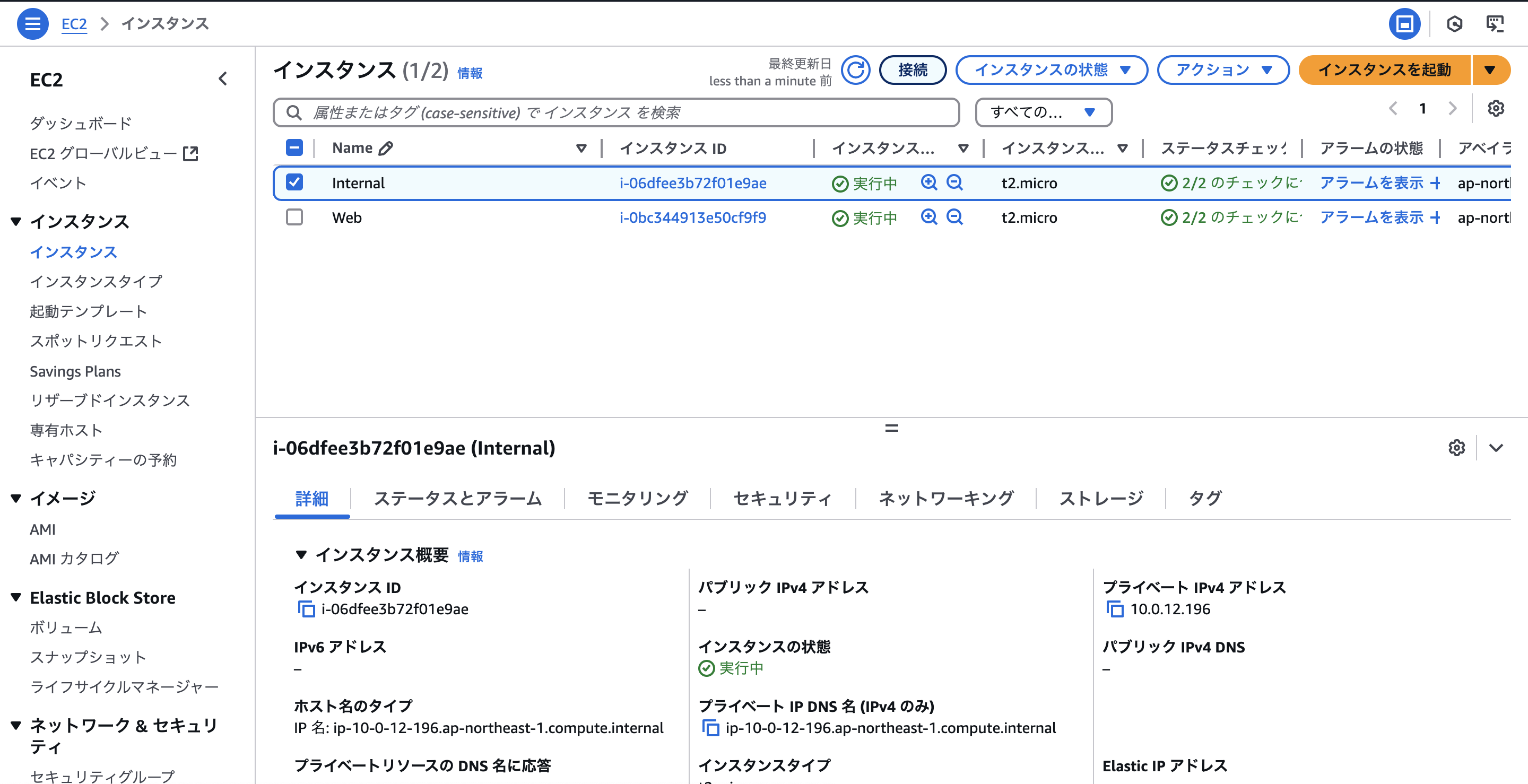Image resolution: width=1528 pixels, height=784 pixels.
Task: Filter by Internal instance running state with zoom-in icon
Action: (928, 182)
